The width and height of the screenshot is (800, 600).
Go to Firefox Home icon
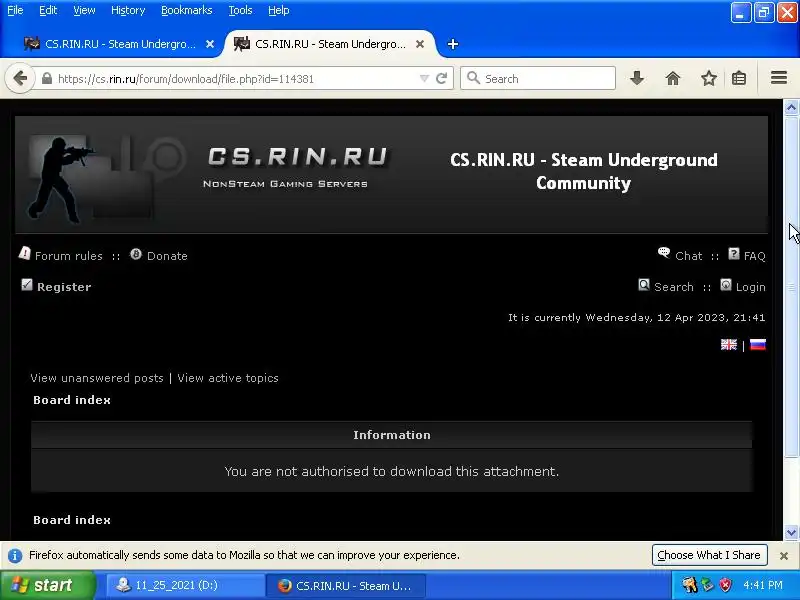click(x=673, y=78)
